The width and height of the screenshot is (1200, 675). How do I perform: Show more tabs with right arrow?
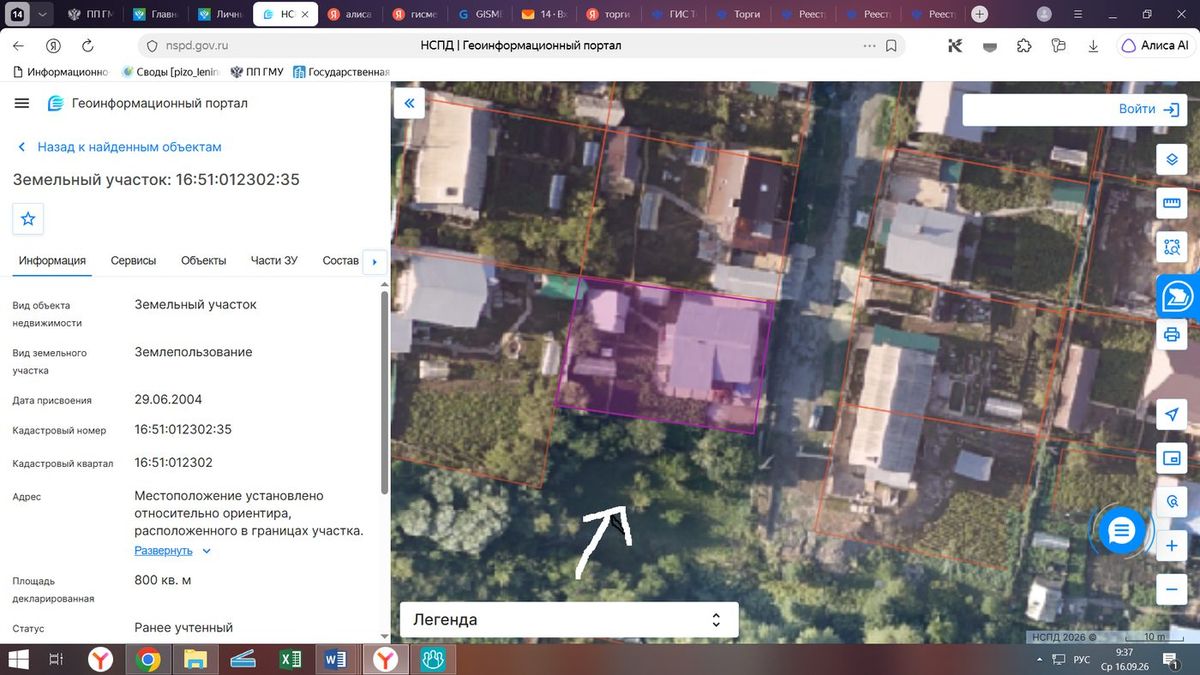pyautogui.click(x=375, y=262)
